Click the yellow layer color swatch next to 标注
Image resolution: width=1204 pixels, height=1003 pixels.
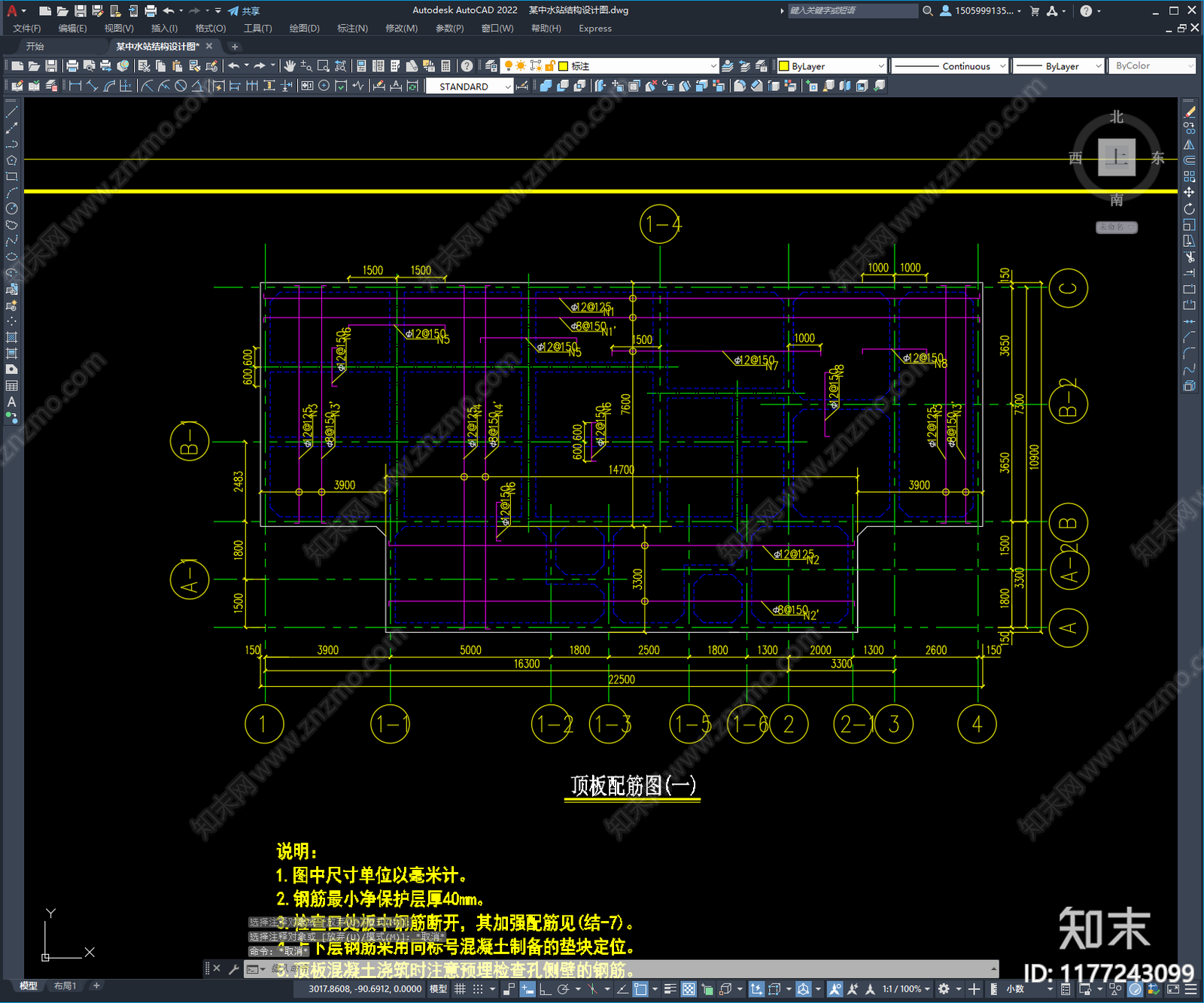[563, 66]
